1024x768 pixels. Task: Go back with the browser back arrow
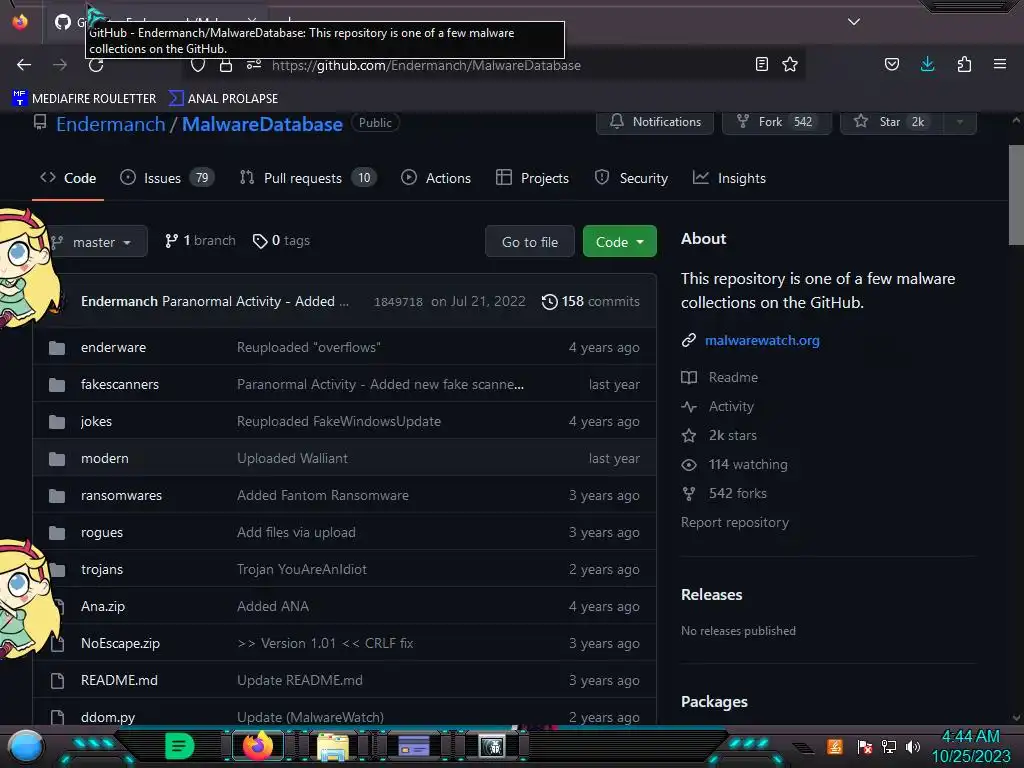[24, 65]
